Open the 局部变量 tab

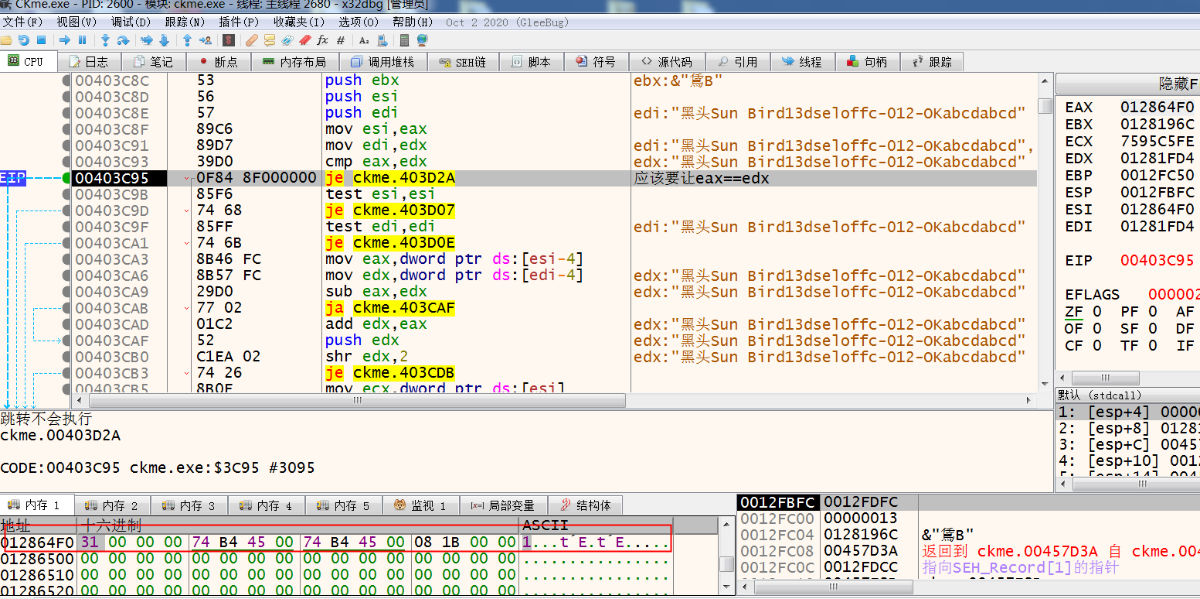503,505
